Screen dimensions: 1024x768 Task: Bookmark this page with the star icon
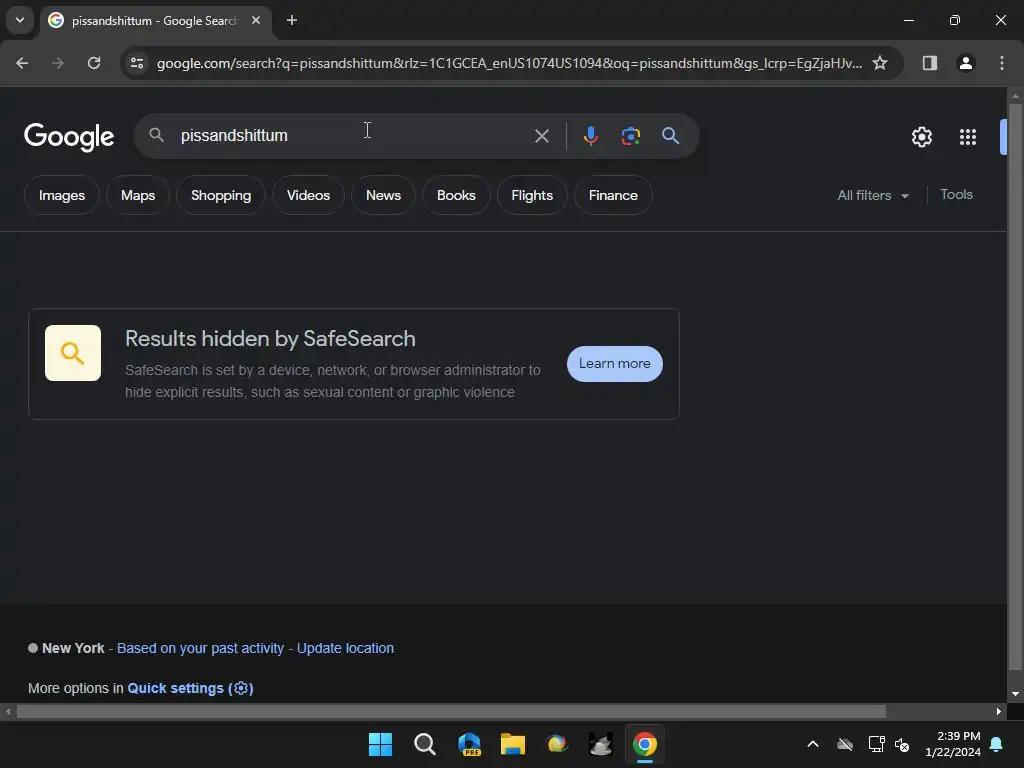880,63
